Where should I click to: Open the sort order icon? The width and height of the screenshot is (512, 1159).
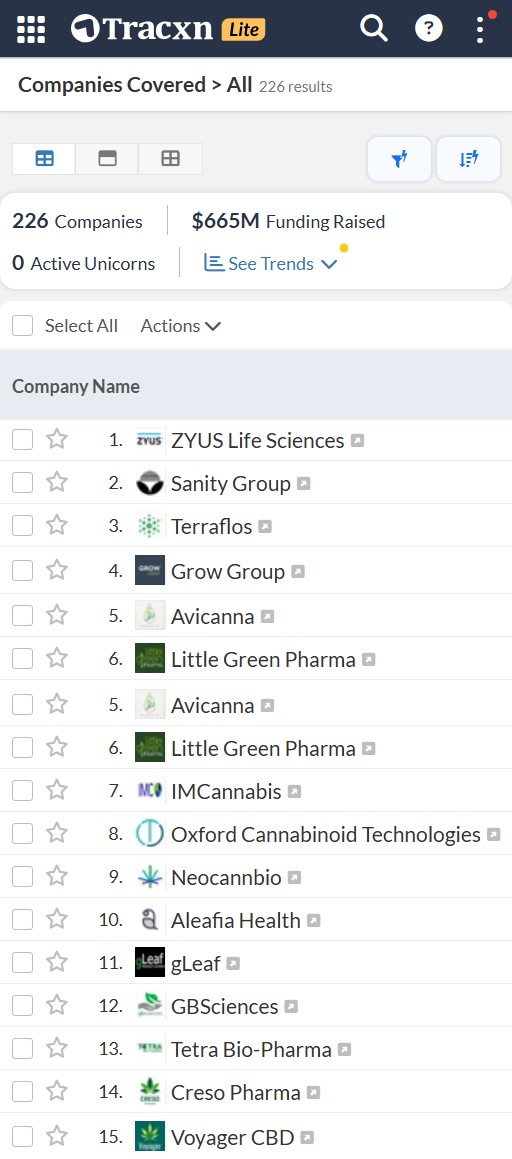[x=468, y=158]
